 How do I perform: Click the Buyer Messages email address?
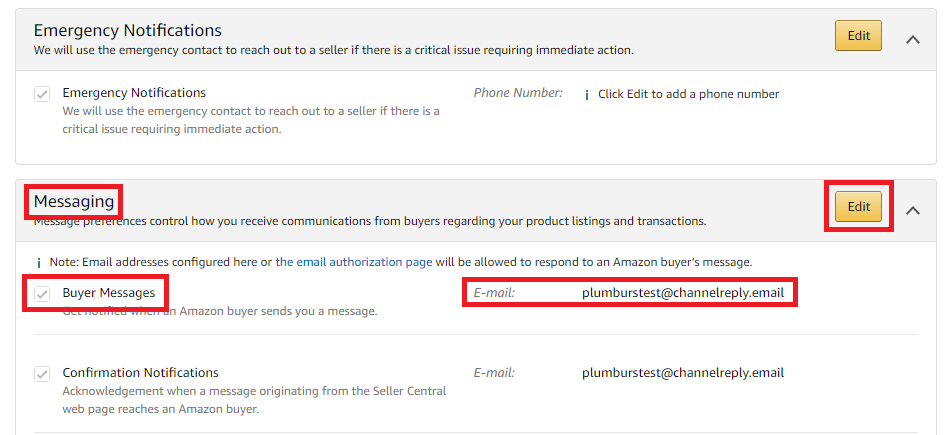[x=683, y=293]
